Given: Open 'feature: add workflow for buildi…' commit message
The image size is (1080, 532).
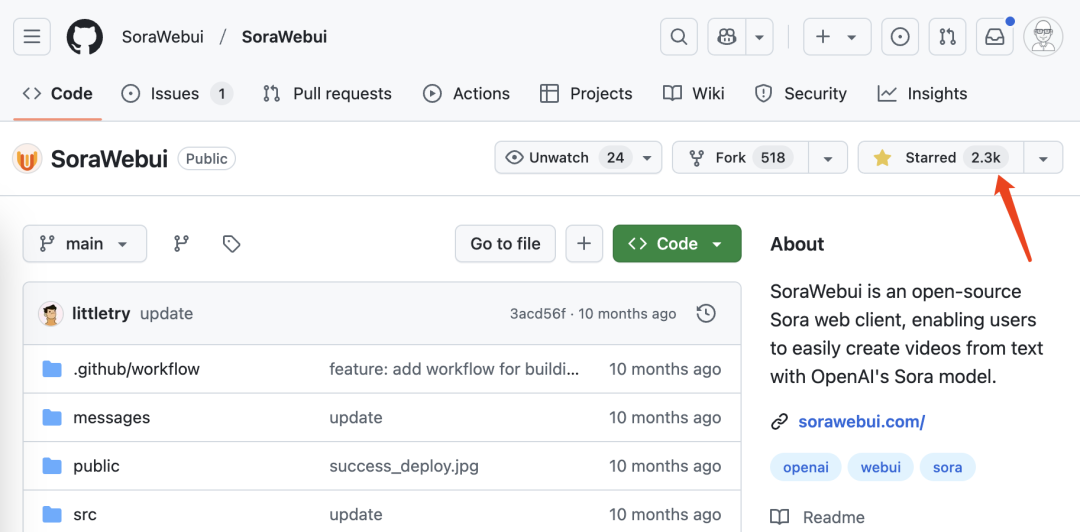Looking at the screenshot, I should 455,369.
